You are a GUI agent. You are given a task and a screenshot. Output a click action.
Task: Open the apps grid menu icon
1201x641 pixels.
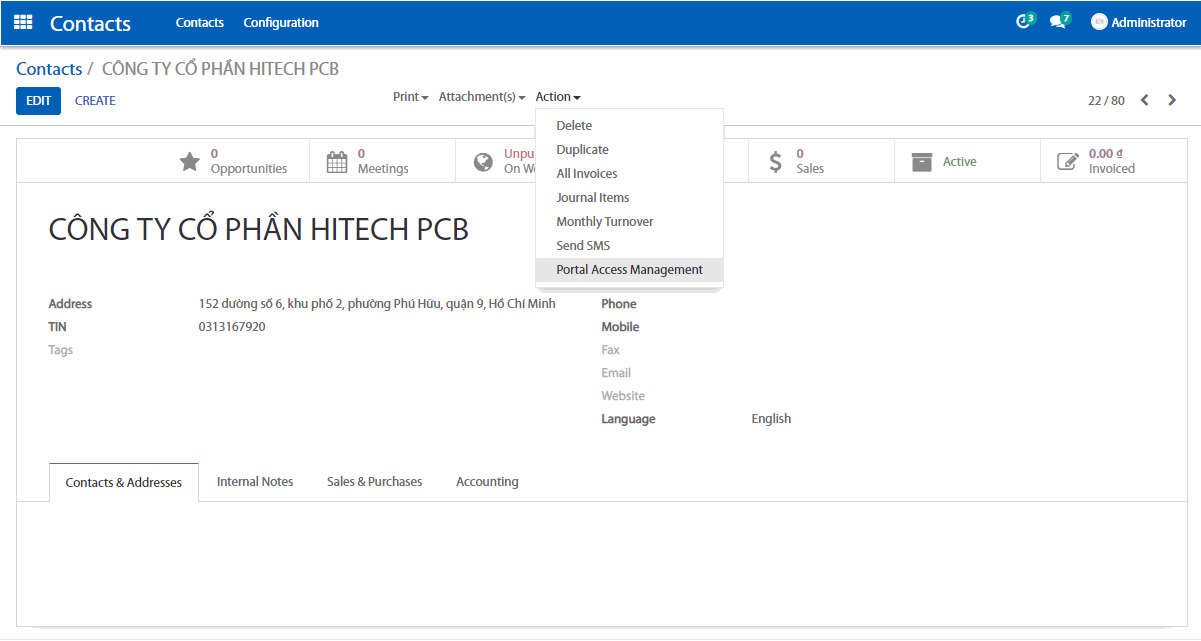pyautogui.click(x=23, y=22)
